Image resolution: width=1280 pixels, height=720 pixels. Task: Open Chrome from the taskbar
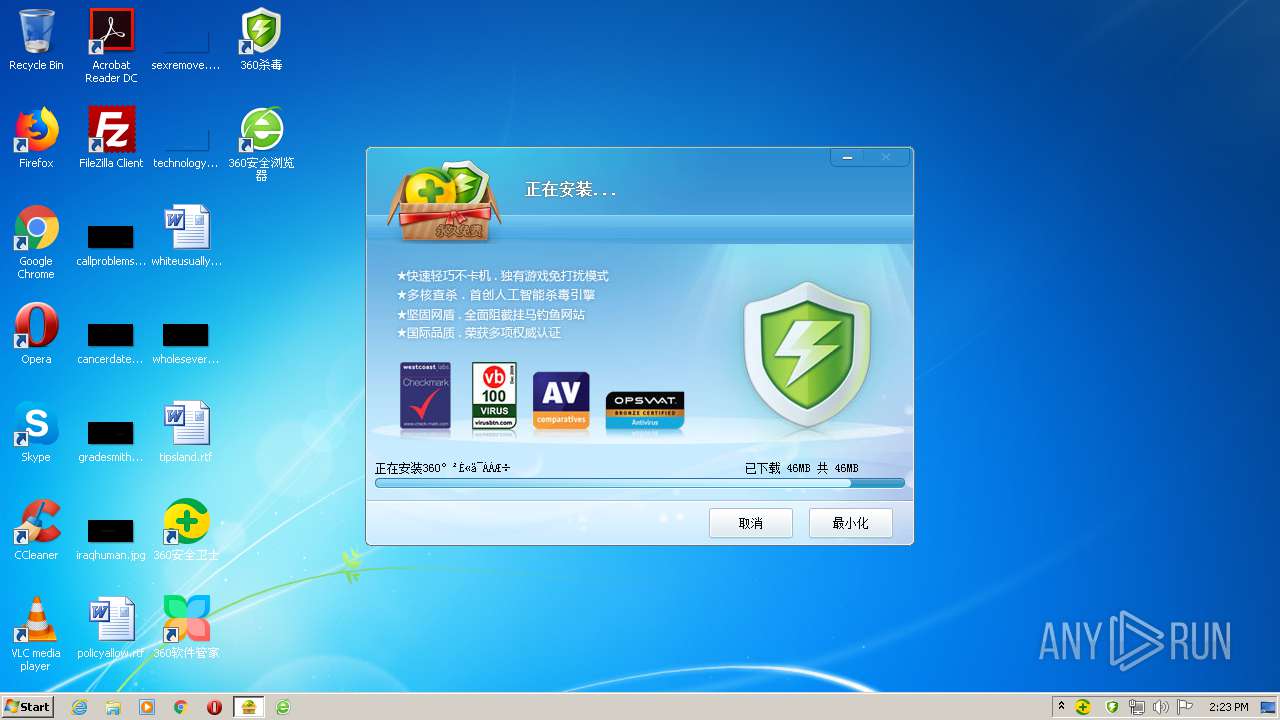(181, 707)
